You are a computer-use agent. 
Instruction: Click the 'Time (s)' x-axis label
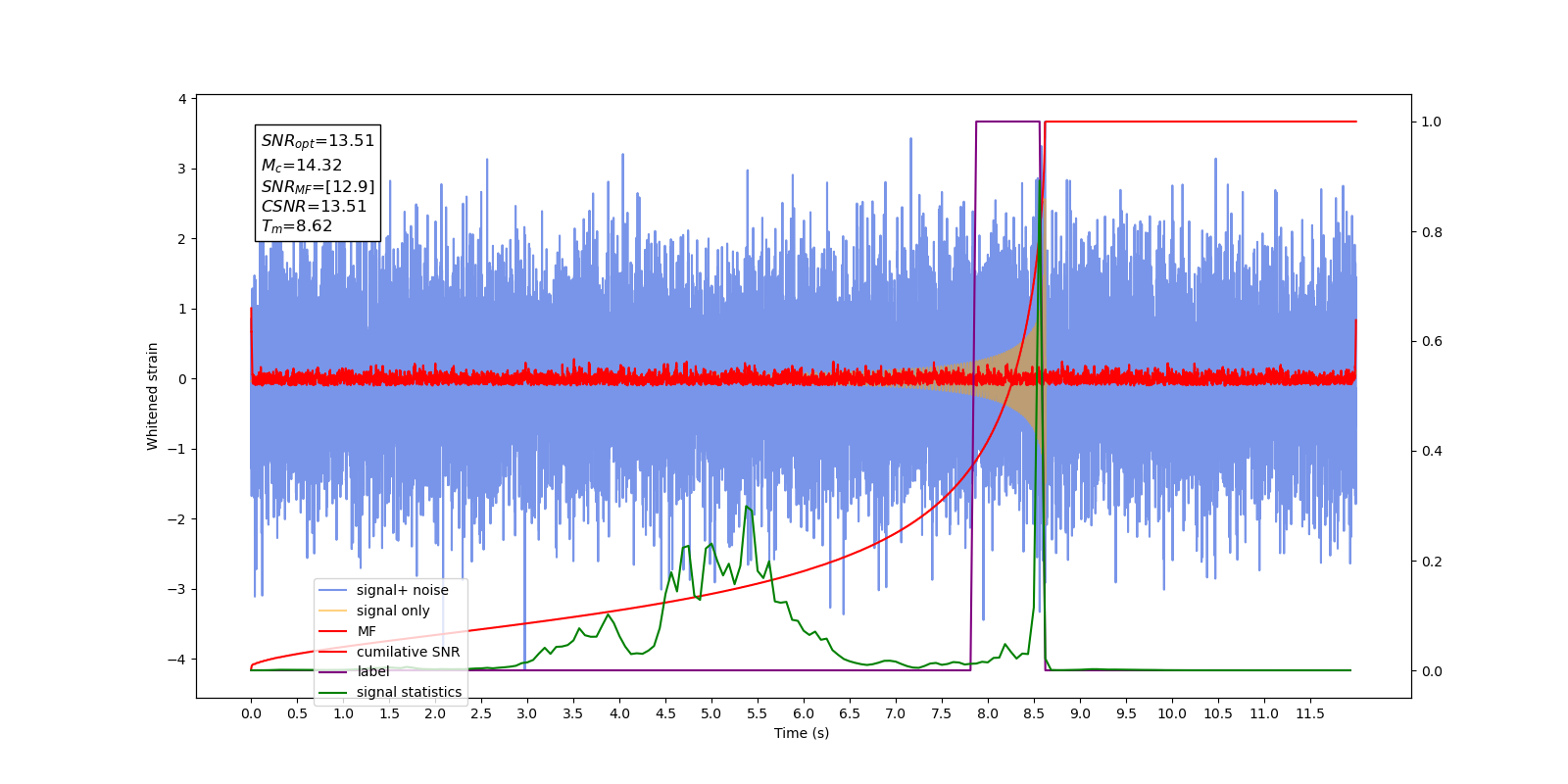[802, 733]
